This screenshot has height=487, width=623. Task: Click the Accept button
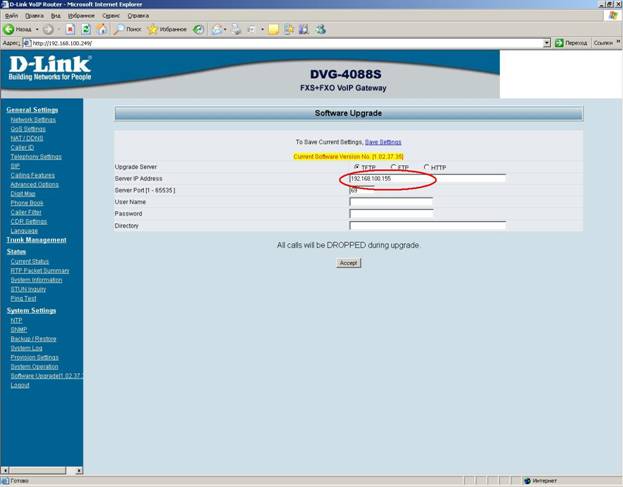pos(348,263)
